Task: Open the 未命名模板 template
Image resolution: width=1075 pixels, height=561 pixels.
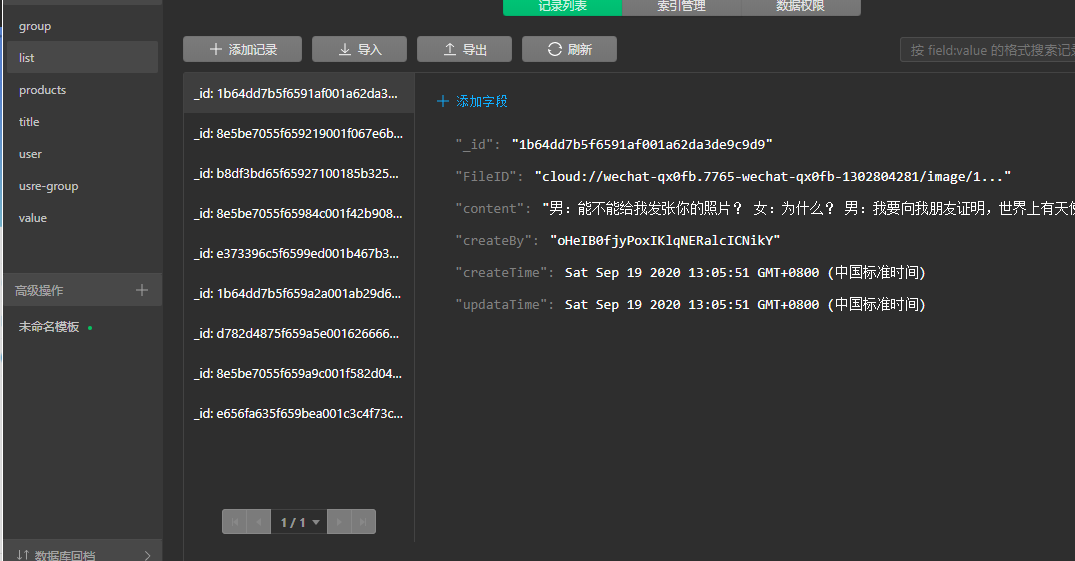Action: (x=49, y=326)
